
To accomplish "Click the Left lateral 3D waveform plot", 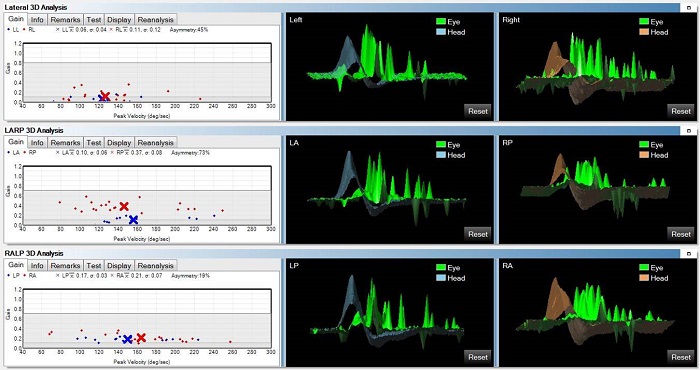I will click(x=389, y=67).
